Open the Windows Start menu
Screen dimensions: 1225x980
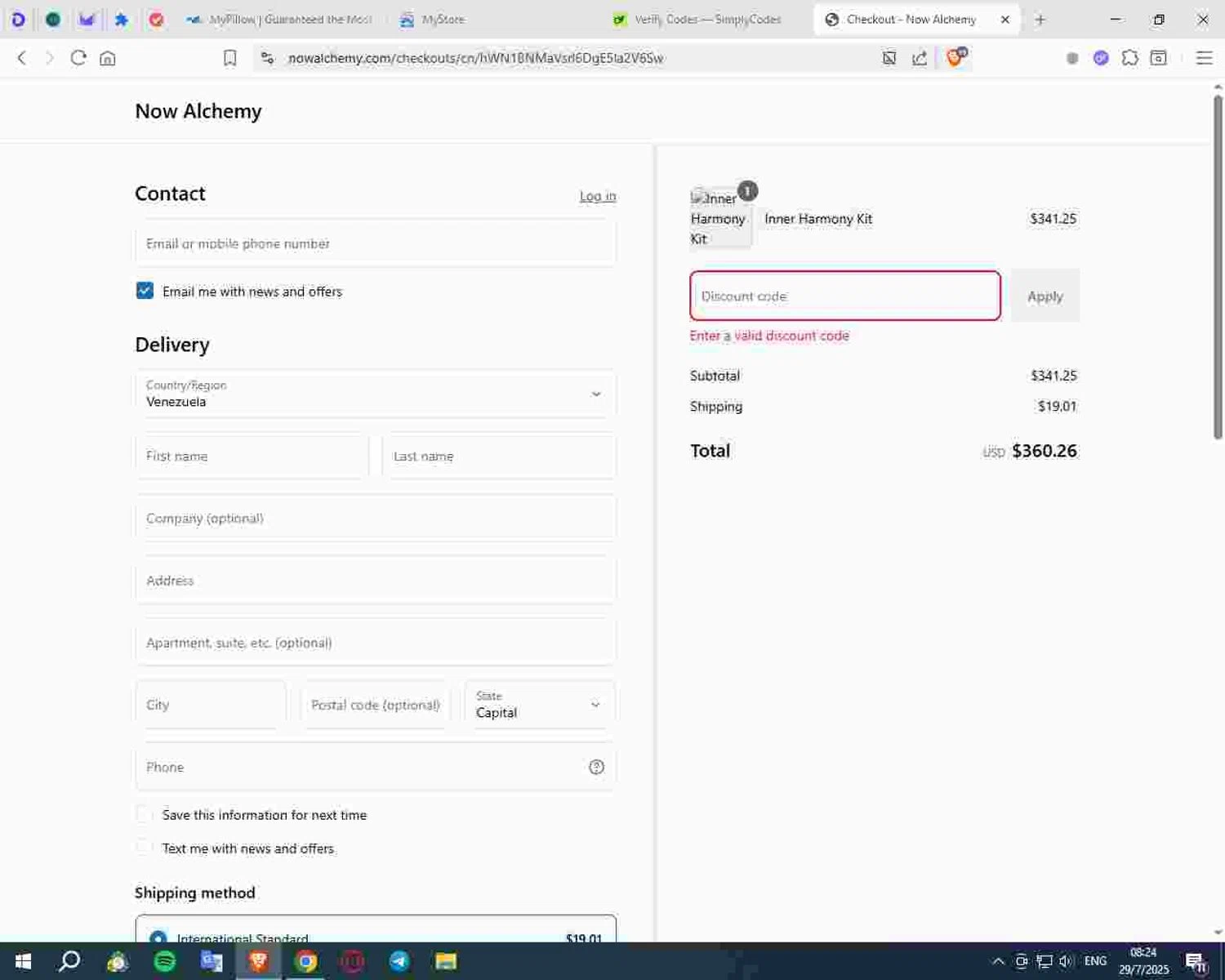(23, 961)
